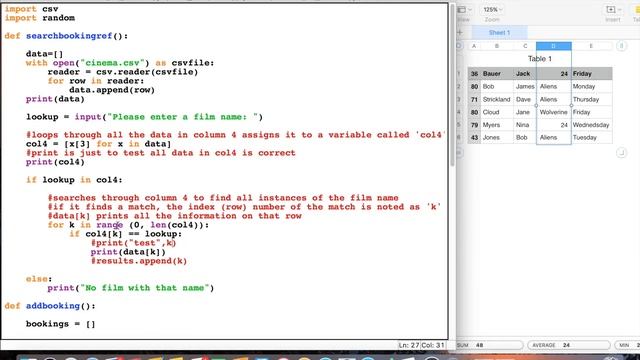Click the cell containing 43
The image size is (640, 360).
474,138
